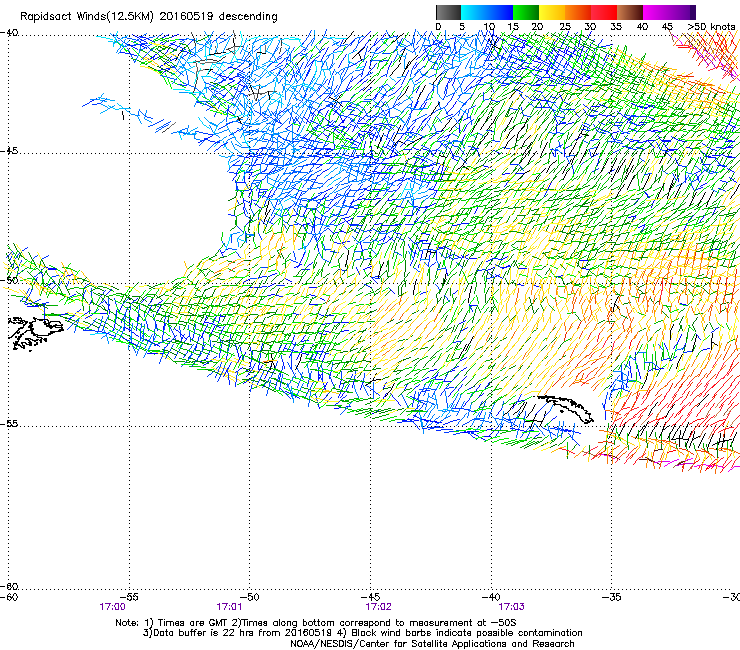Click the purple '17:00' time marker
Viewport: 740px width, 650px height.
(112, 607)
